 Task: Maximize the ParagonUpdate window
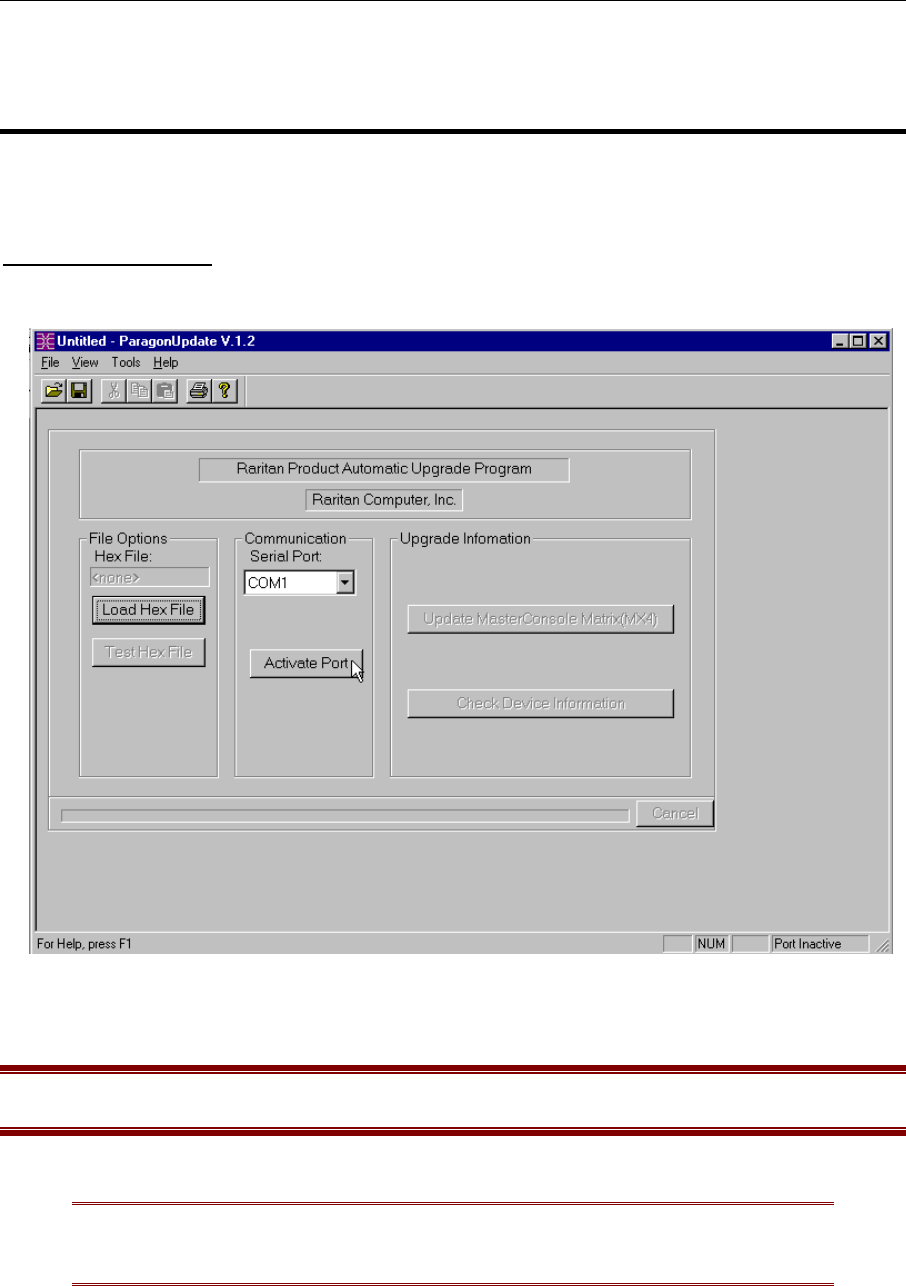[x=859, y=341]
